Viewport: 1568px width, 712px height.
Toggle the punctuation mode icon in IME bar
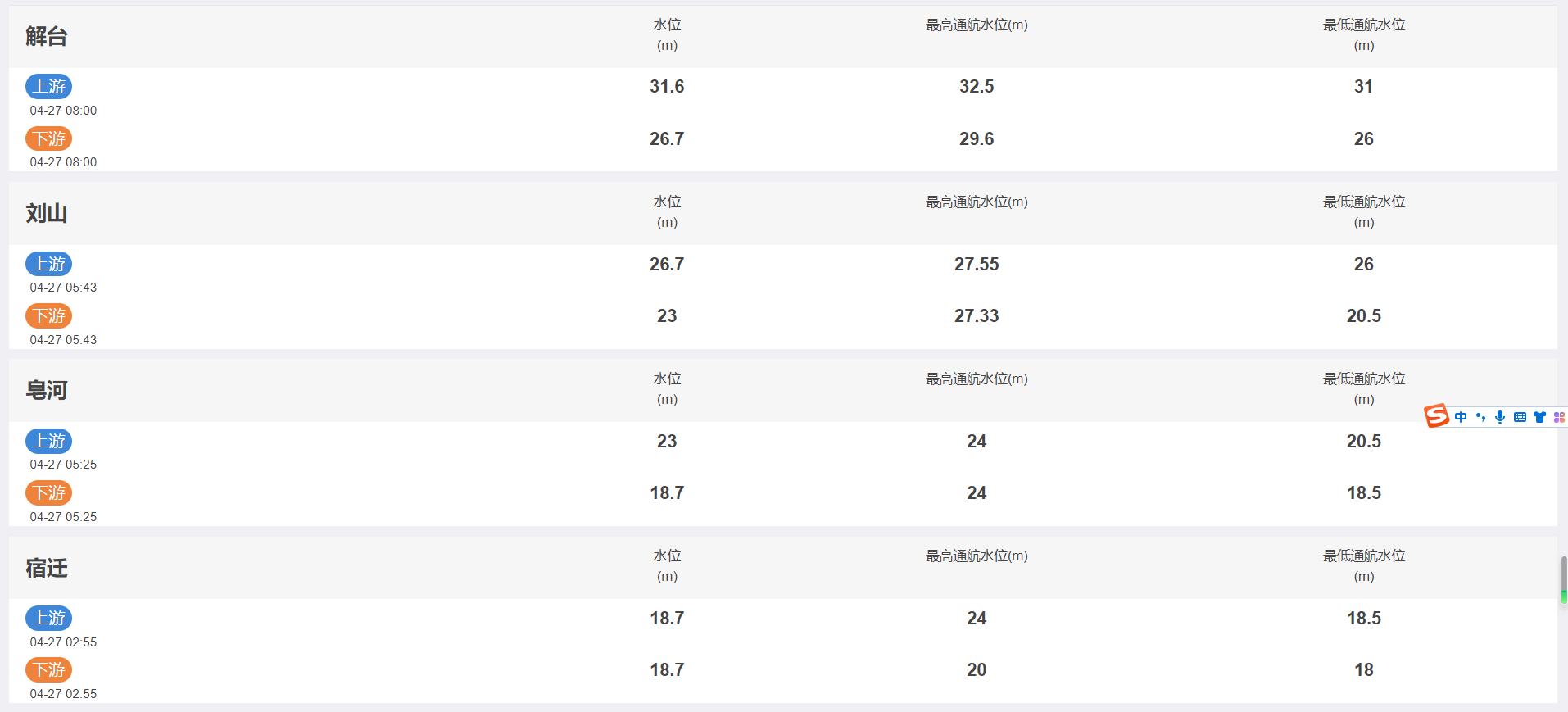click(x=1480, y=417)
